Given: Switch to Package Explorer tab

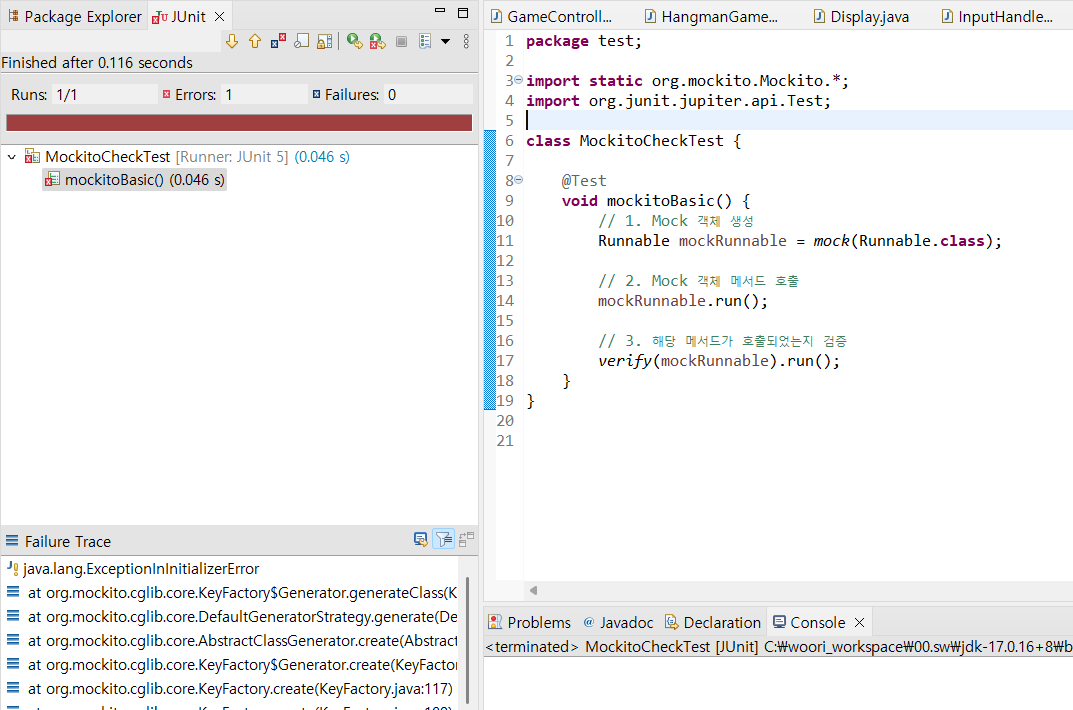Looking at the screenshot, I should pos(75,16).
